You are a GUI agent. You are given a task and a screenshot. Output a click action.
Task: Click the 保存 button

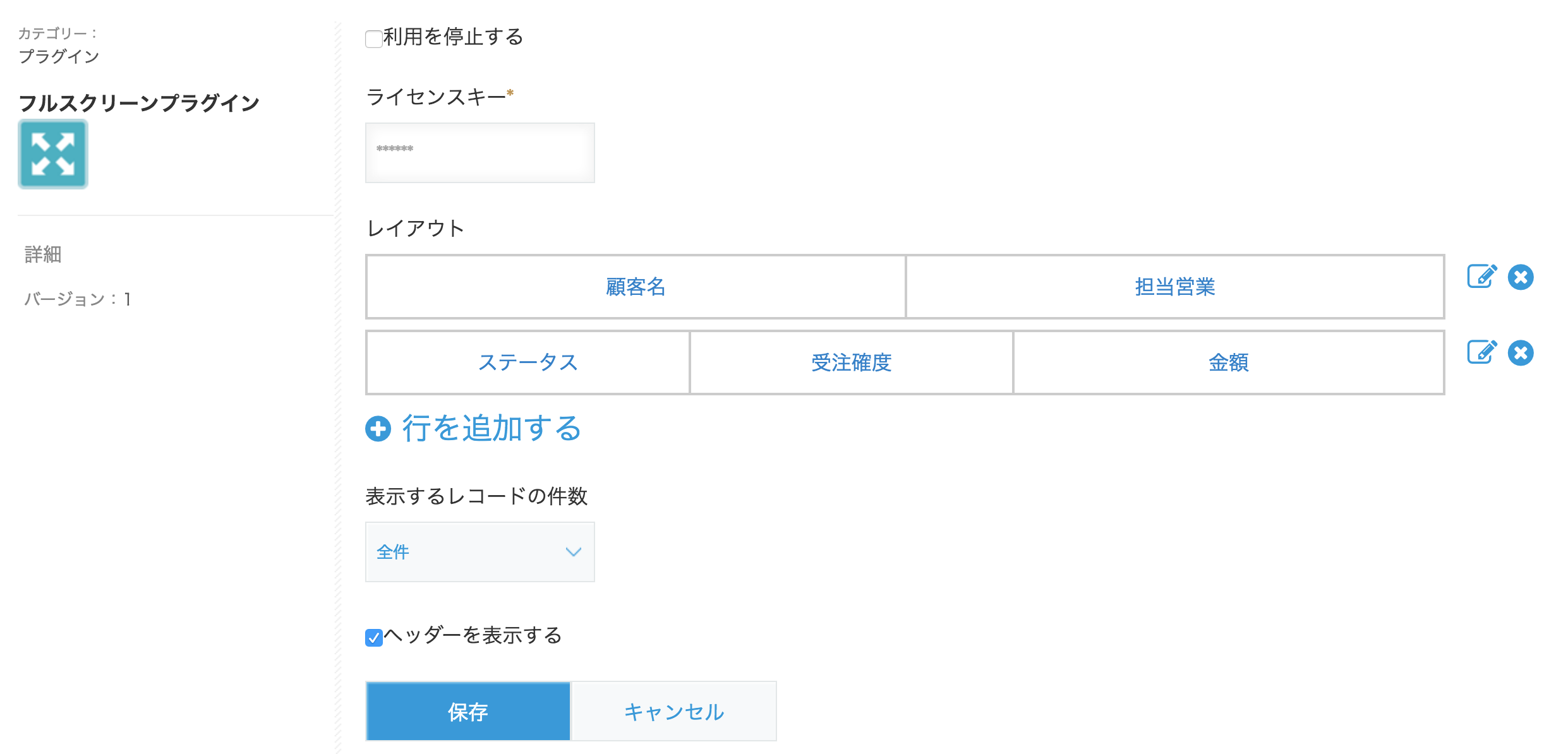click(468, 711)
